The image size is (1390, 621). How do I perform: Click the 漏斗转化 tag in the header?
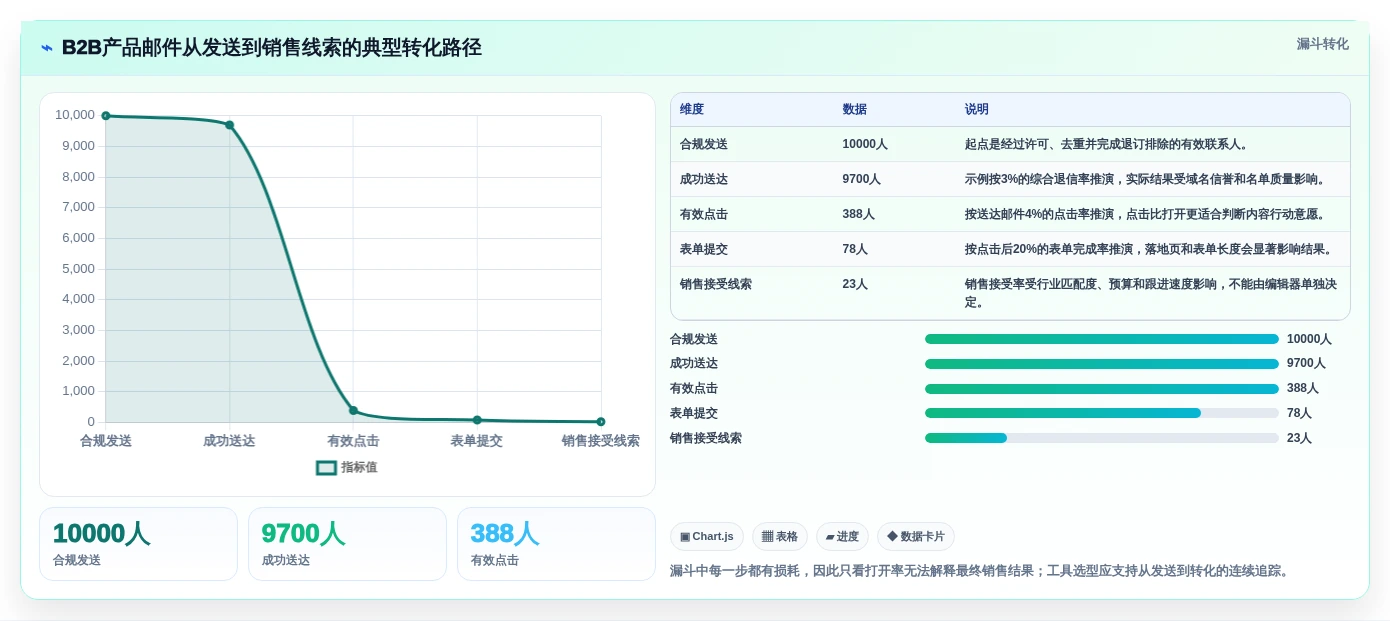coord(1322,44)
